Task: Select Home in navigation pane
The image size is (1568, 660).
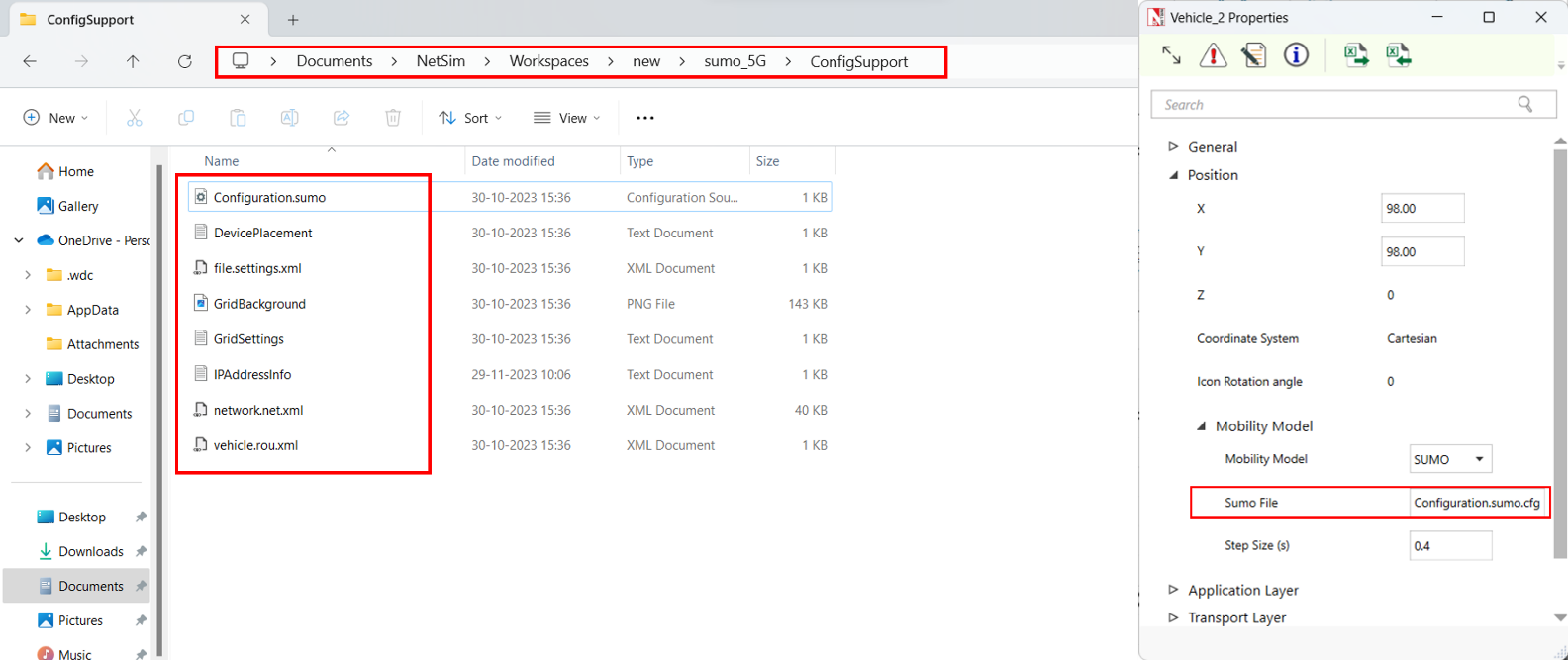Action: [77, 171]
